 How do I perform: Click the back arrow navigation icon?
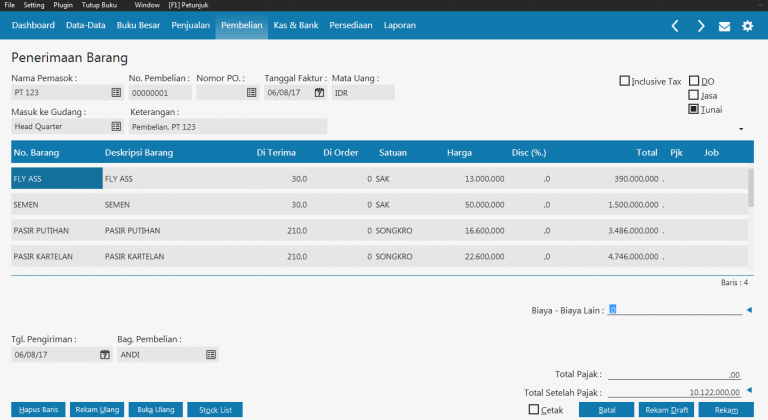click(675, 25)
